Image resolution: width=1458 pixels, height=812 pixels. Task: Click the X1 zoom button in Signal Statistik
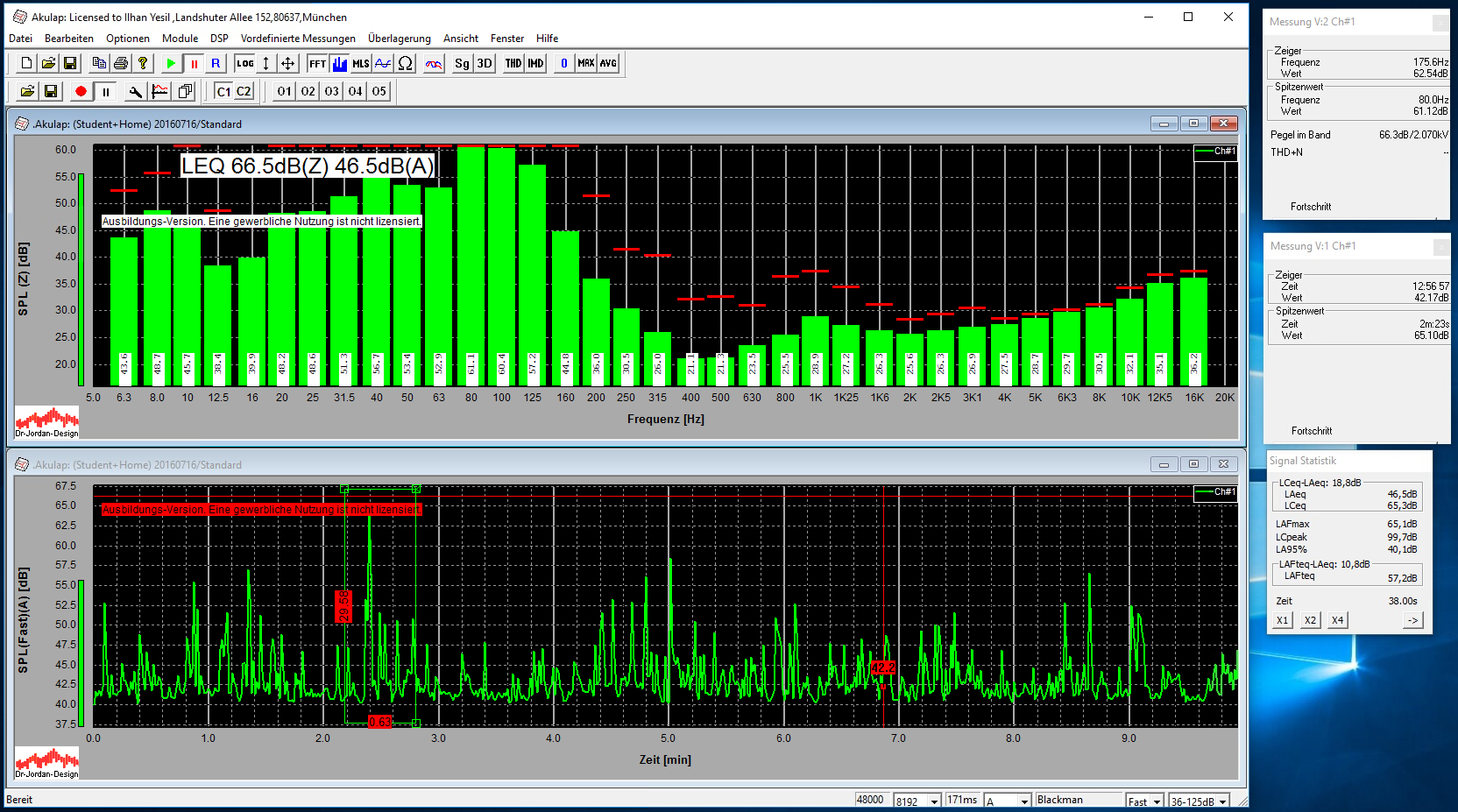(x=1283, y=620)
